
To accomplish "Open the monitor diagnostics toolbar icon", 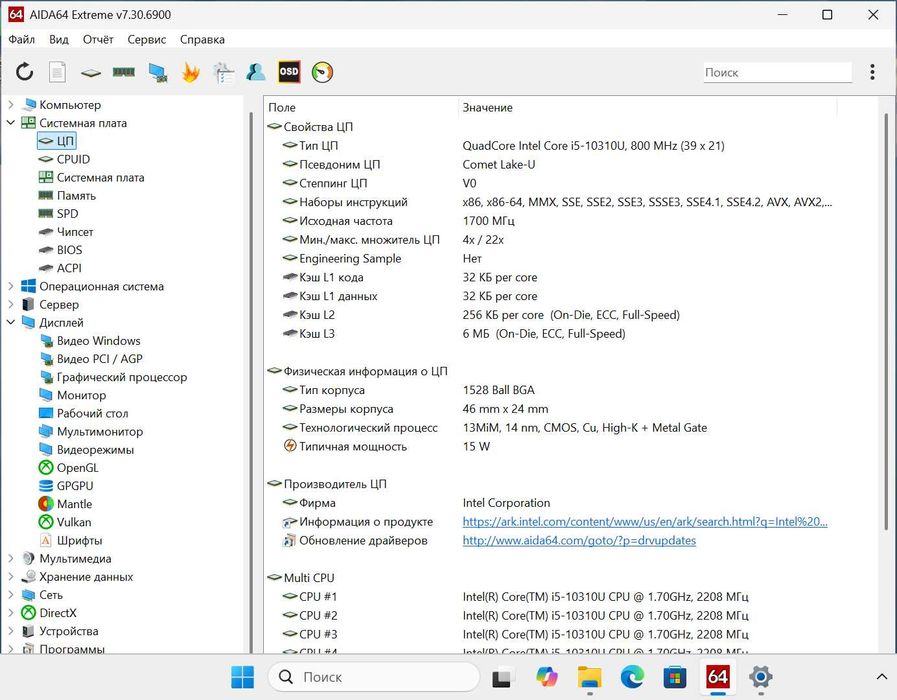I will pyautogui.click(x=157, y=73).
